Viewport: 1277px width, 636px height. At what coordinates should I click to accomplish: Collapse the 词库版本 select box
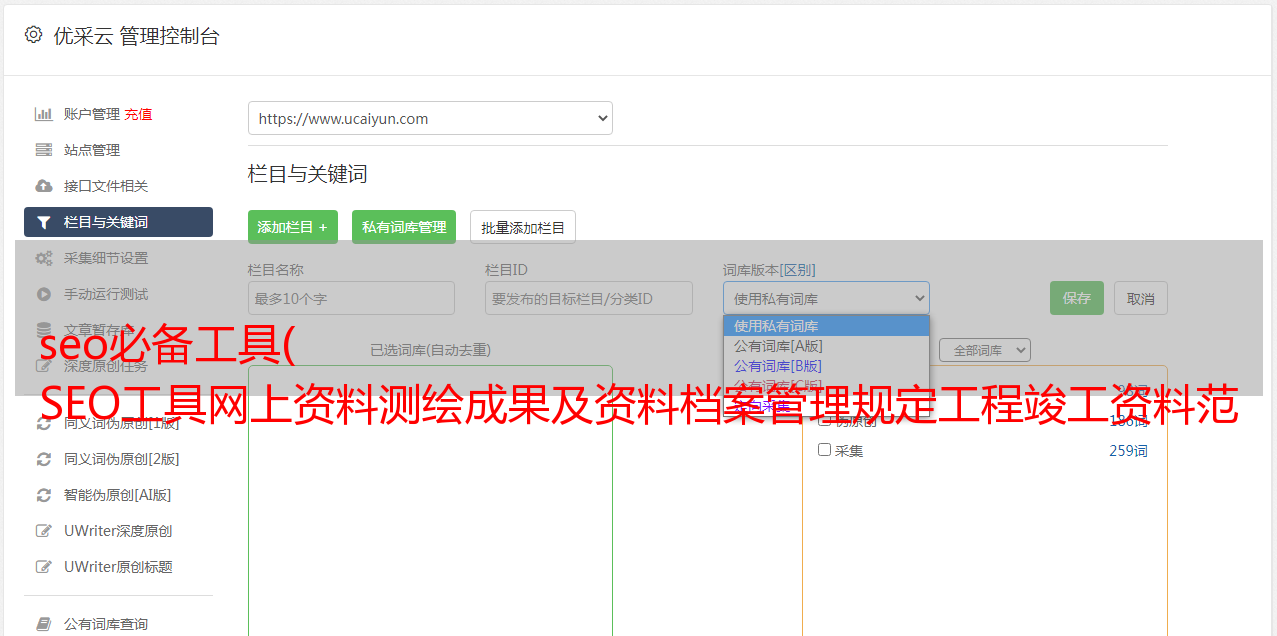pyautogui.click(x=826, y=298)
